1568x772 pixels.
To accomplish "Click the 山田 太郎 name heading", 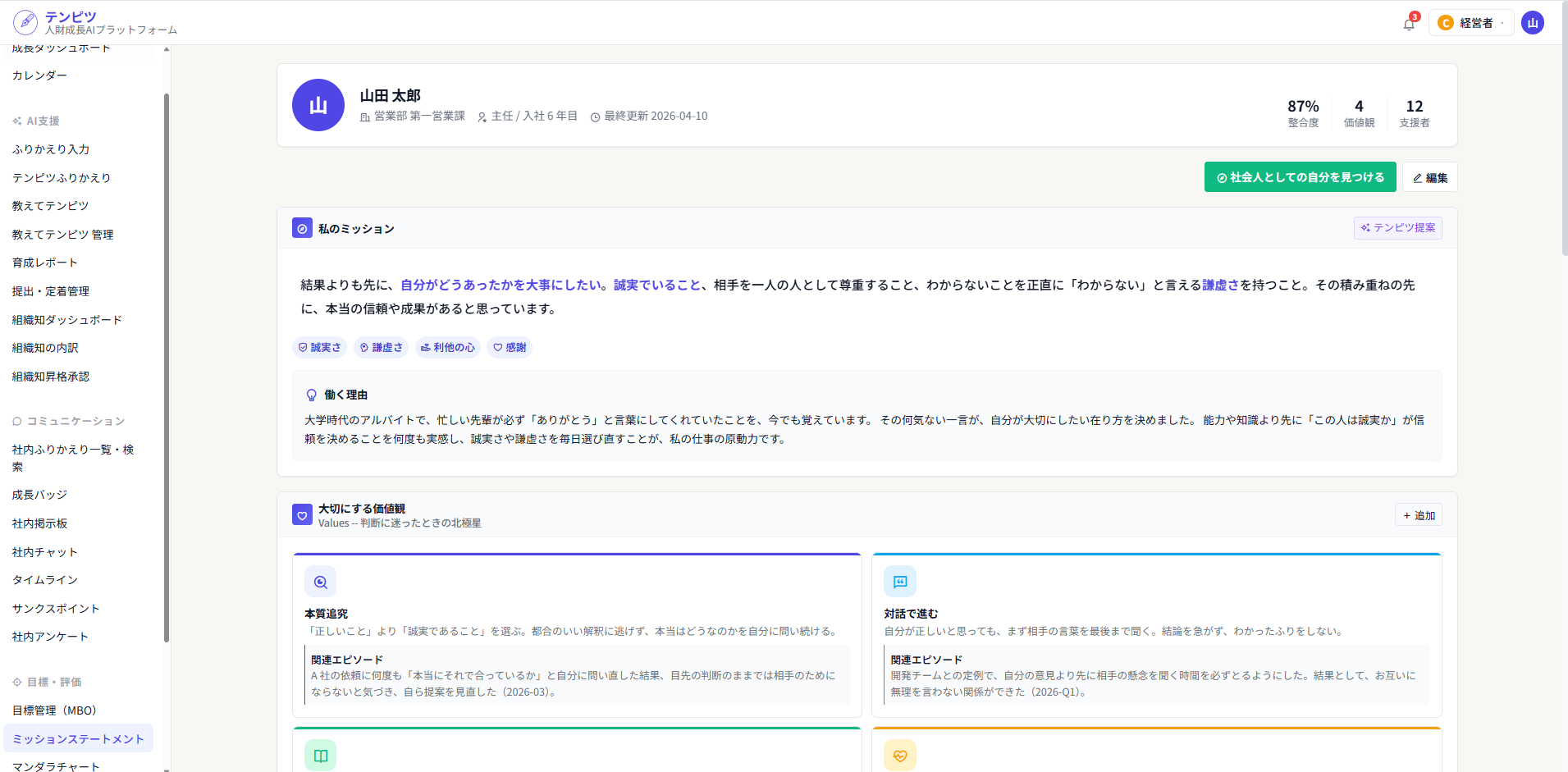I will point(390,95).
